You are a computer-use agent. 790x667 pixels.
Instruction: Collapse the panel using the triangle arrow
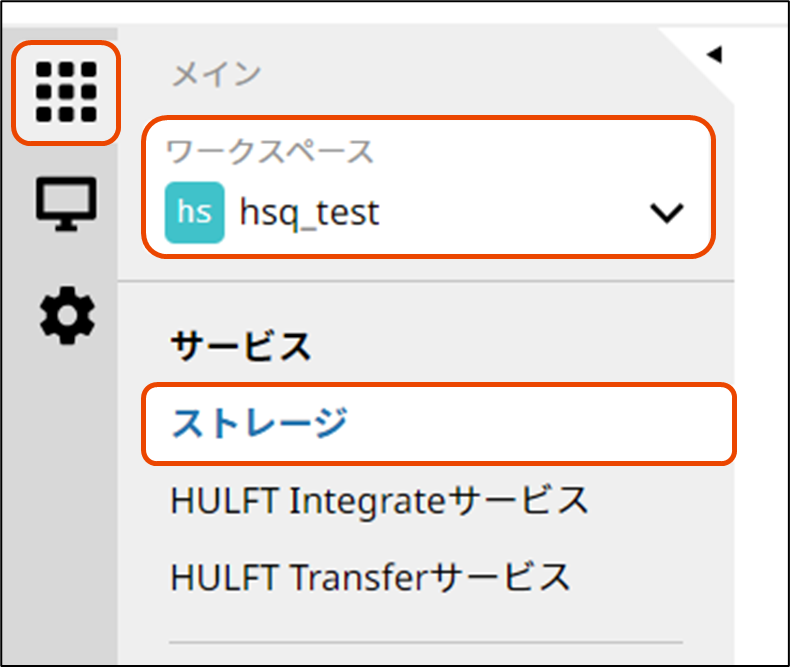tap(713, 55)
